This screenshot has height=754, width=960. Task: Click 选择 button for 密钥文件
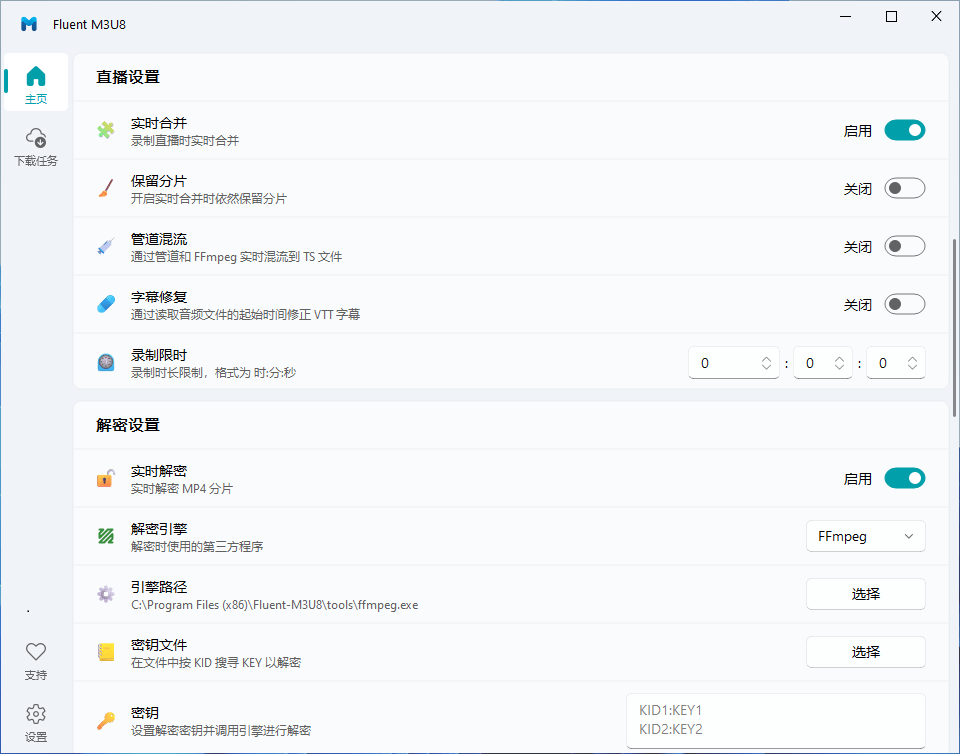coord(865,652)
